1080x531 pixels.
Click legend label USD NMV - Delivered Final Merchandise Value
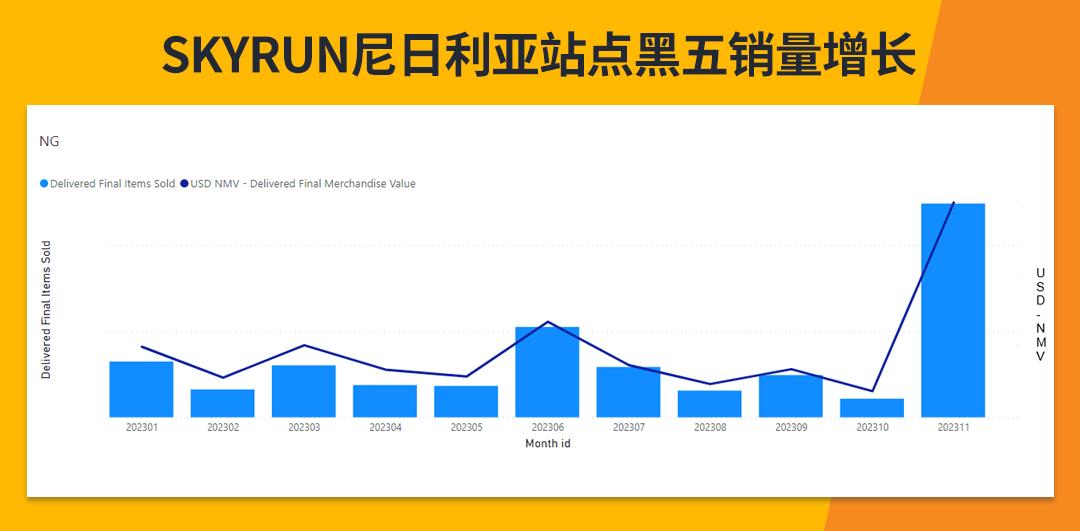pyautogui.click(x=303, y=184)
